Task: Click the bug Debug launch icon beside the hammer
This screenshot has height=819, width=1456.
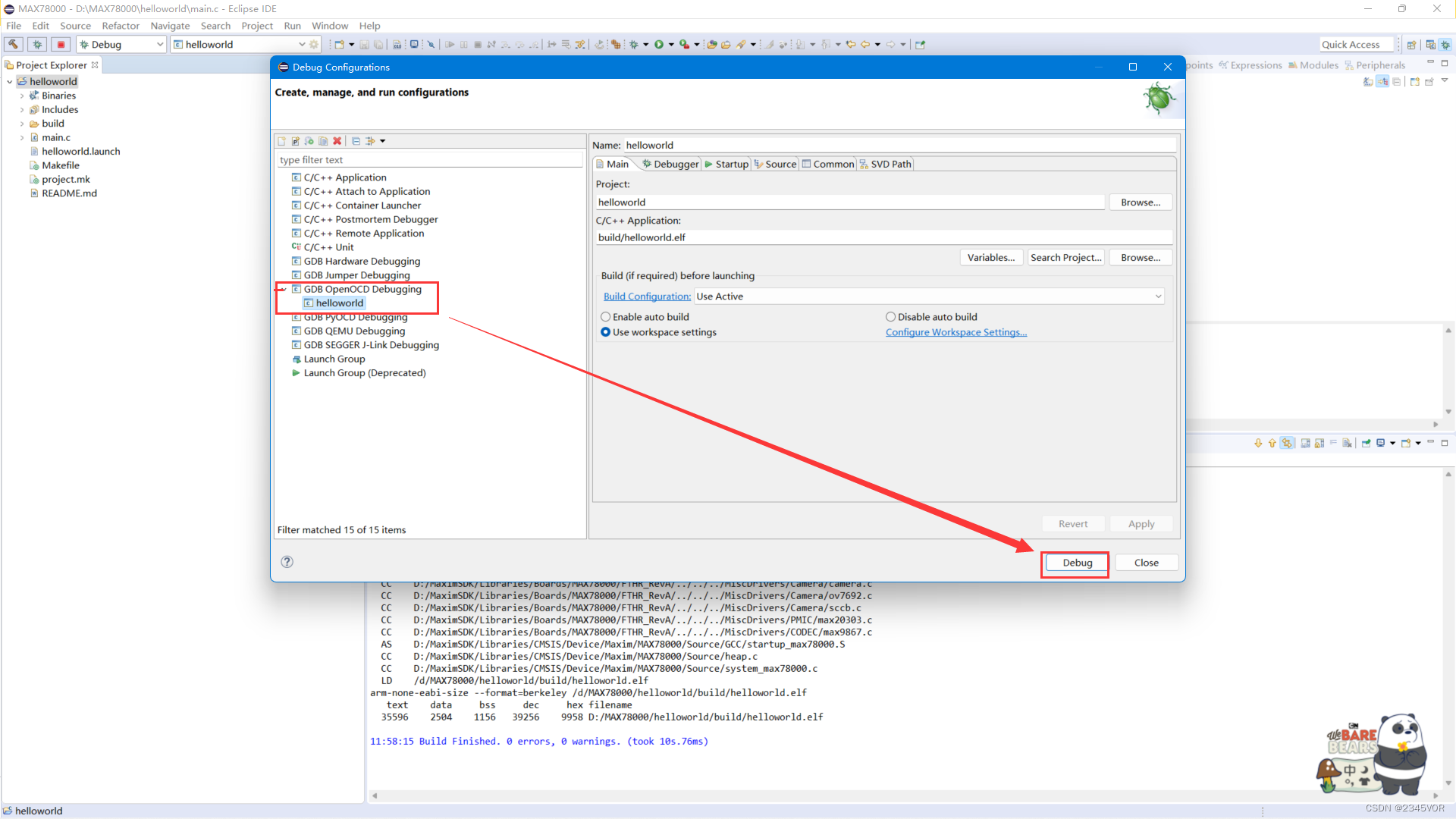Action: pyautogui.click(x=37, y=44)
